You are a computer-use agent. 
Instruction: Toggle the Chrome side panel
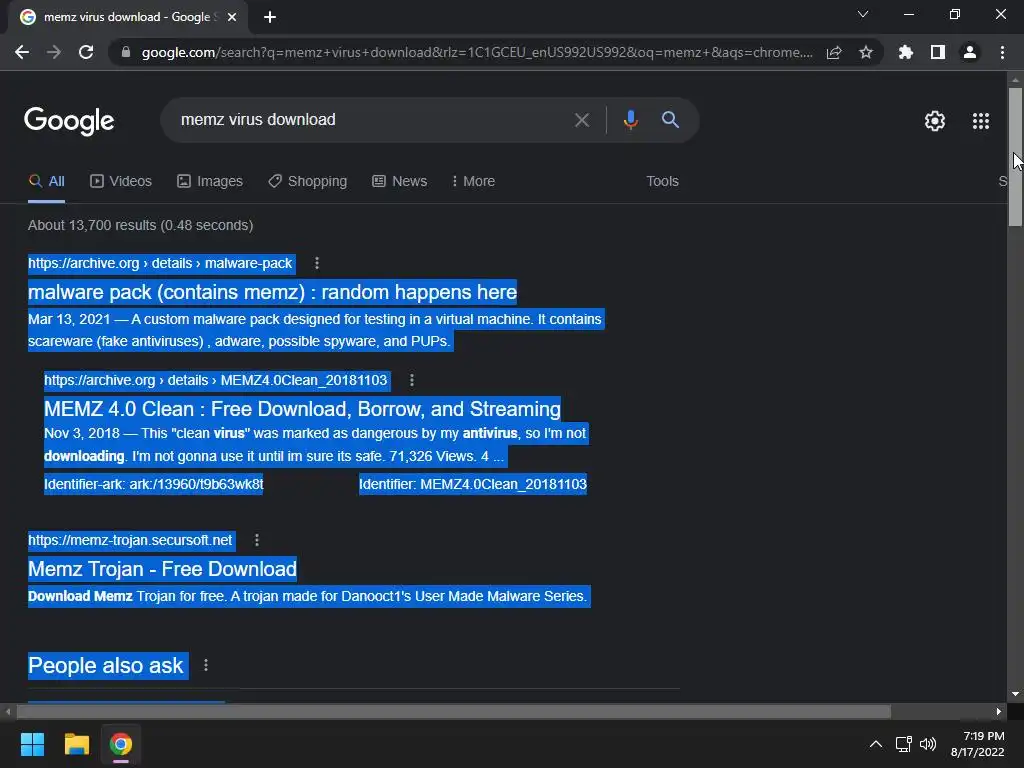pyautogui.click(x=938, y=52)
